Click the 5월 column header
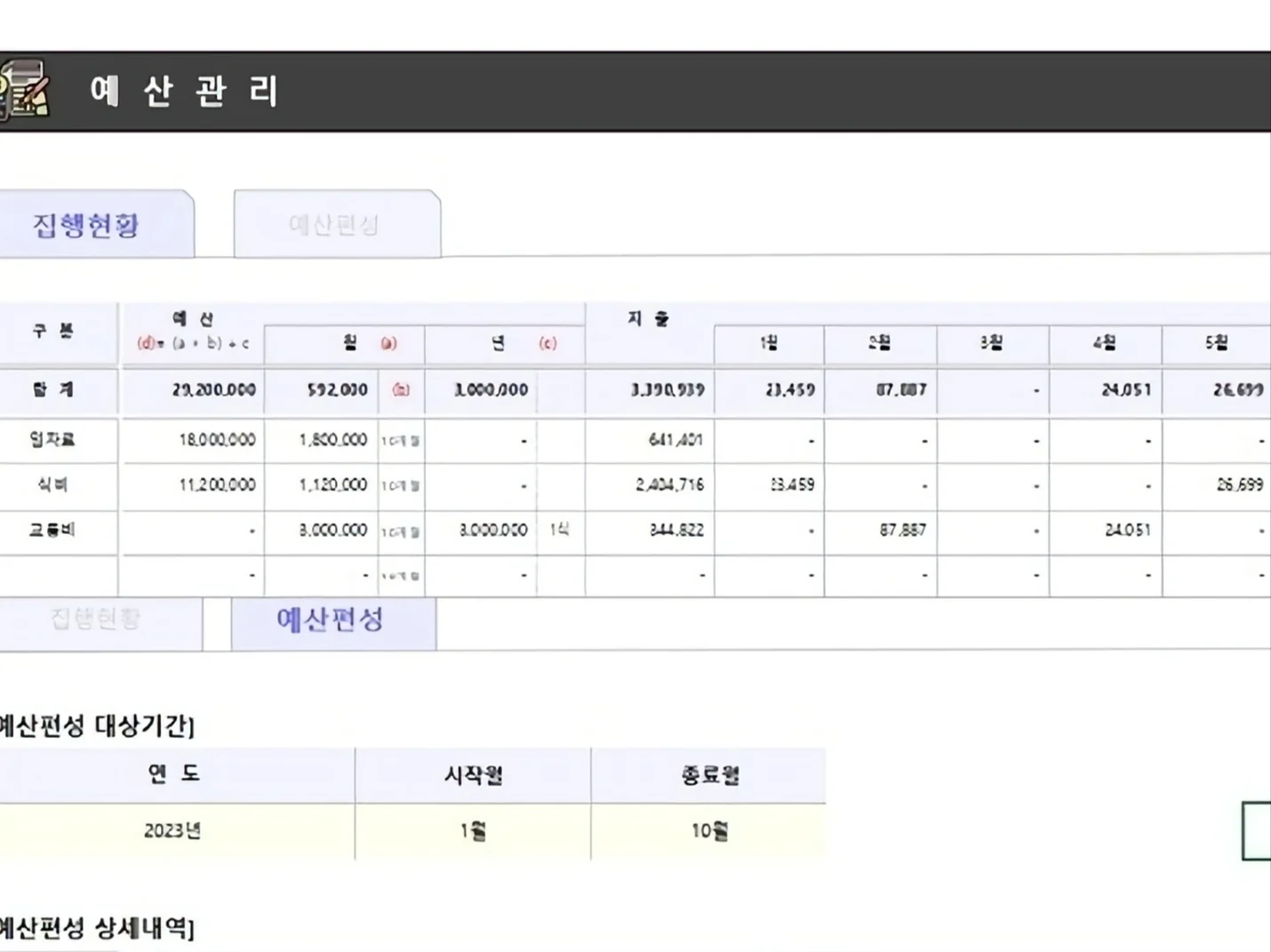The image size is (1271, 952). [x=1217, y=344]
